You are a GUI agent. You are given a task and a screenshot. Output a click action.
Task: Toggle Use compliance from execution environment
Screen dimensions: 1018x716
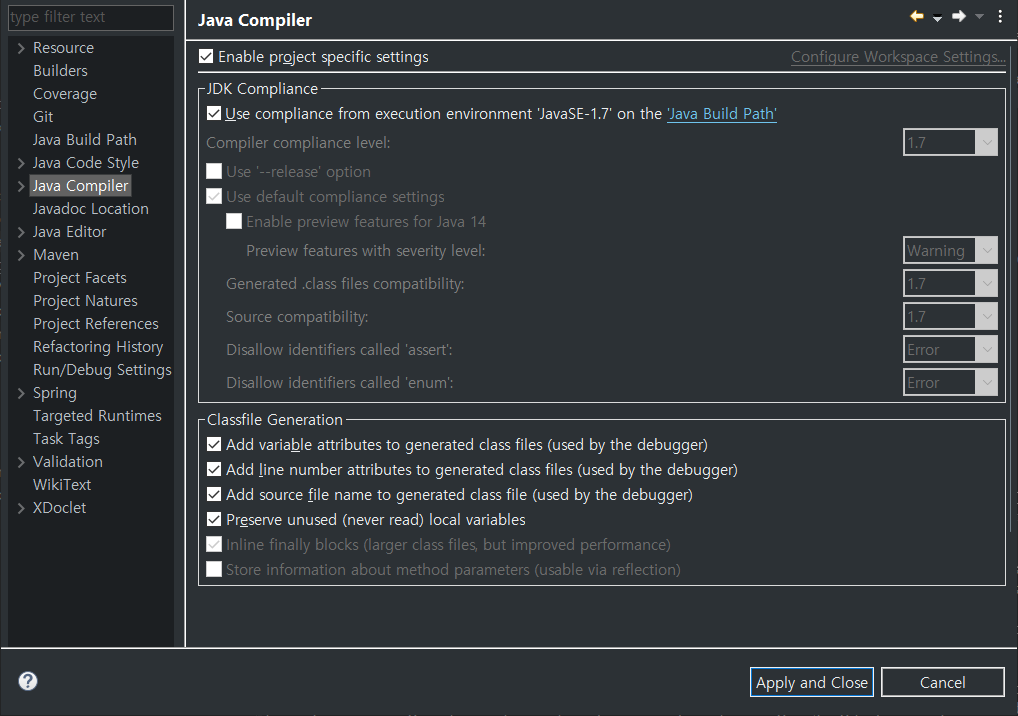click(x=214, y=114)
